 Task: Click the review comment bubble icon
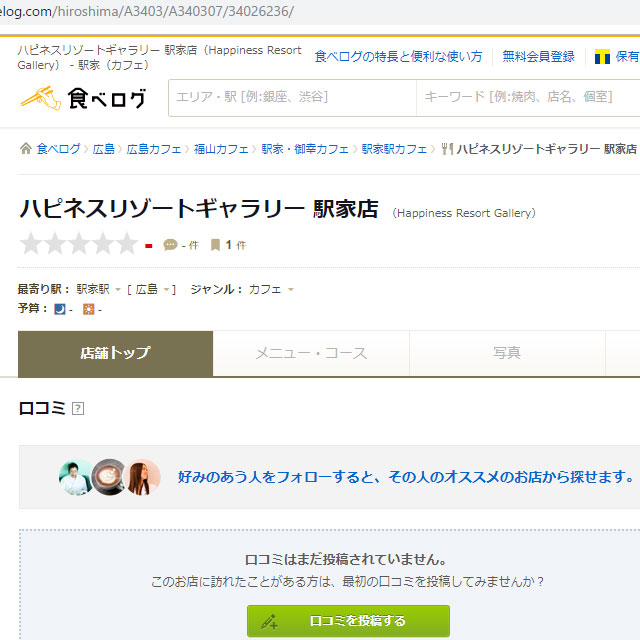click(170, 244)
